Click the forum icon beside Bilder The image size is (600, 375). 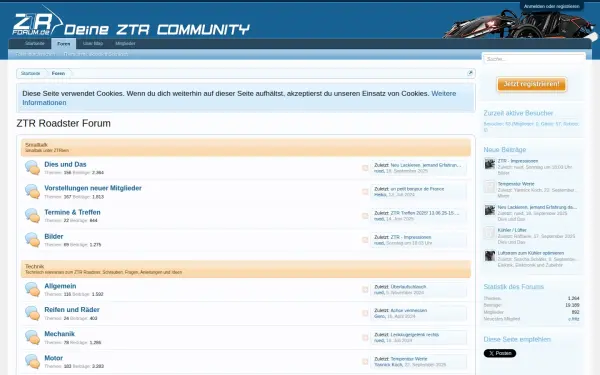[x=33, y=240]
